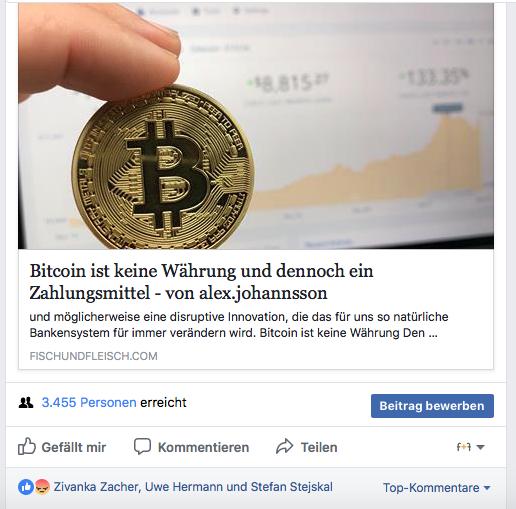Open the 3.455 Personen reach link
The width and height of the screenshot is (516, 509).
[89, 403]
